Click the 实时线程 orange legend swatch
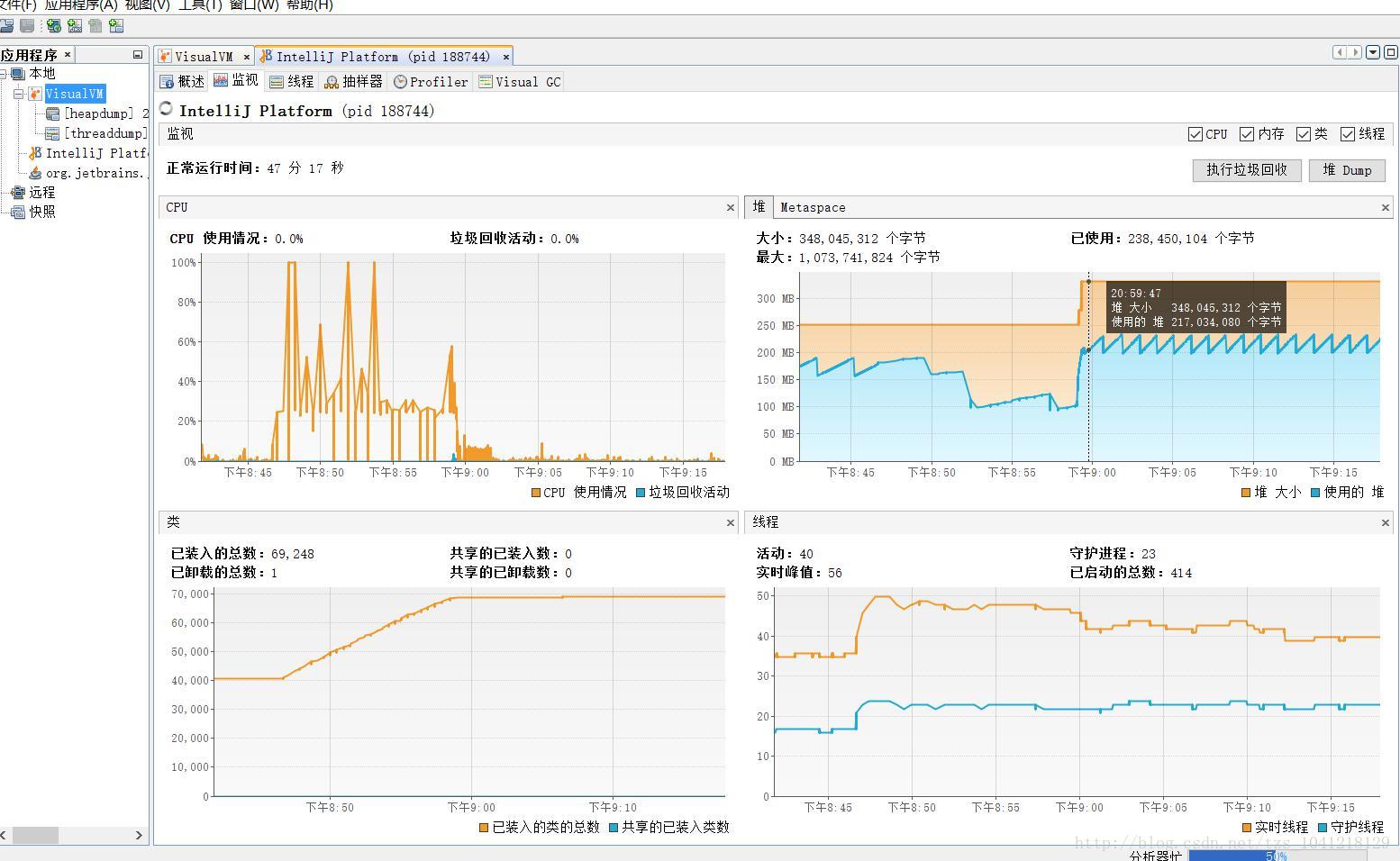The image size is (1400, 861). click(x=1247, y=828)
